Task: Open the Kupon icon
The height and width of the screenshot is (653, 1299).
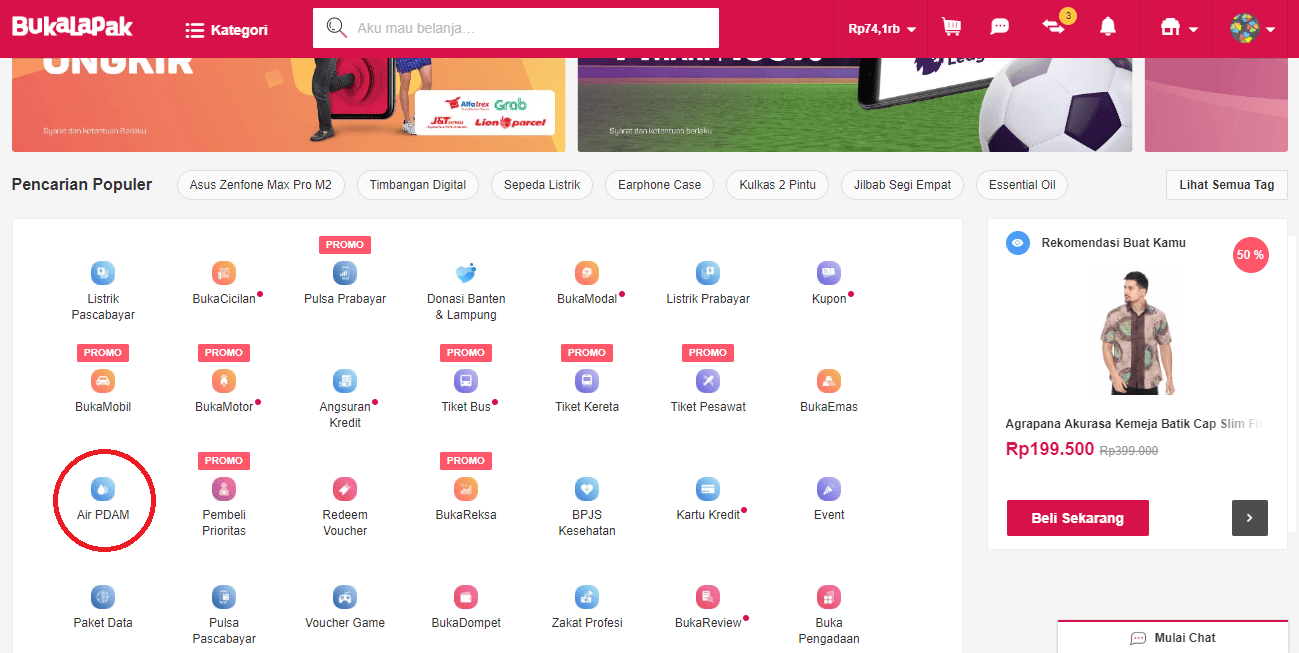Action: 829,273
